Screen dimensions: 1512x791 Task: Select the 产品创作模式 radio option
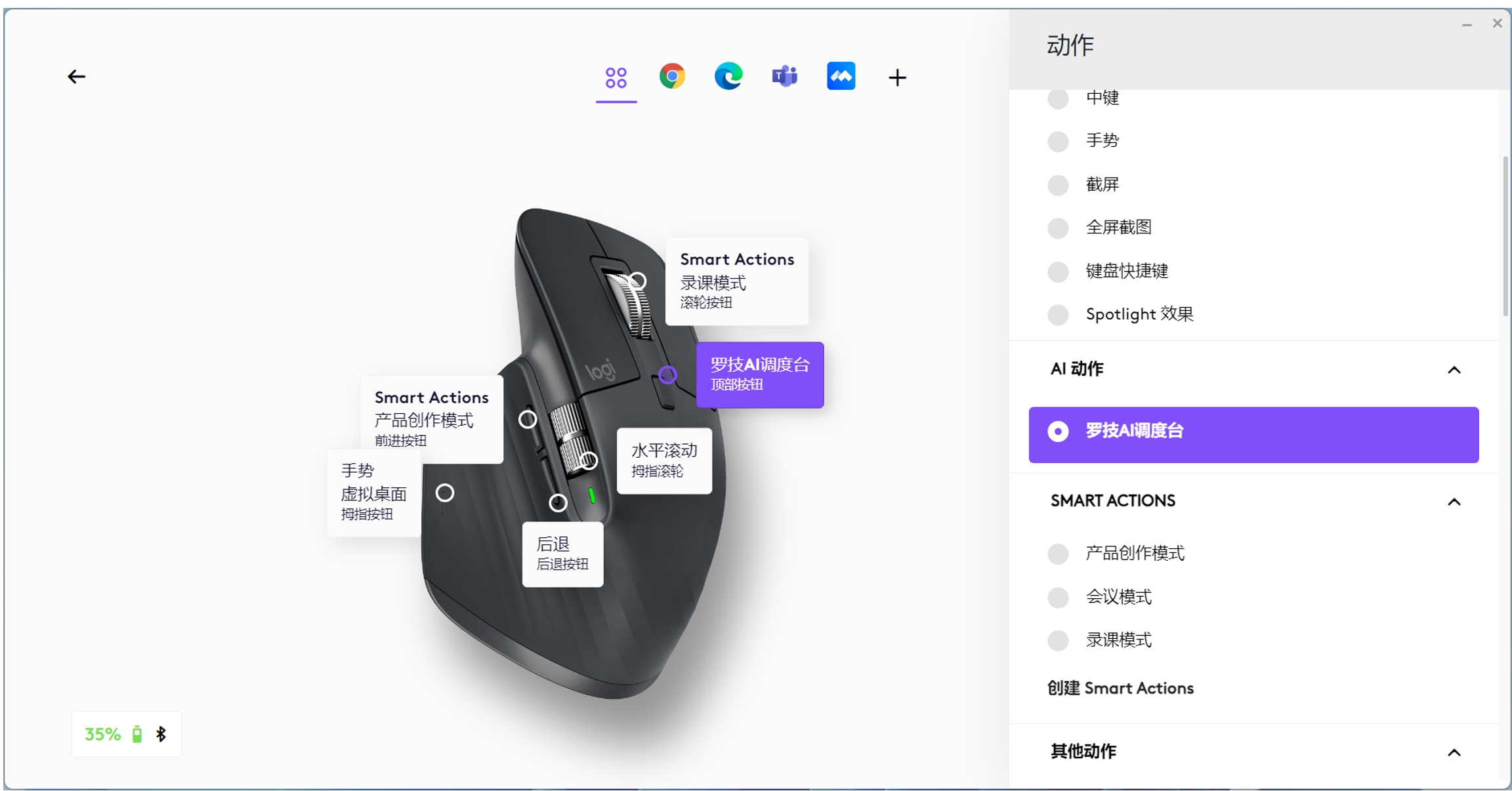[x=1058, y=554]
